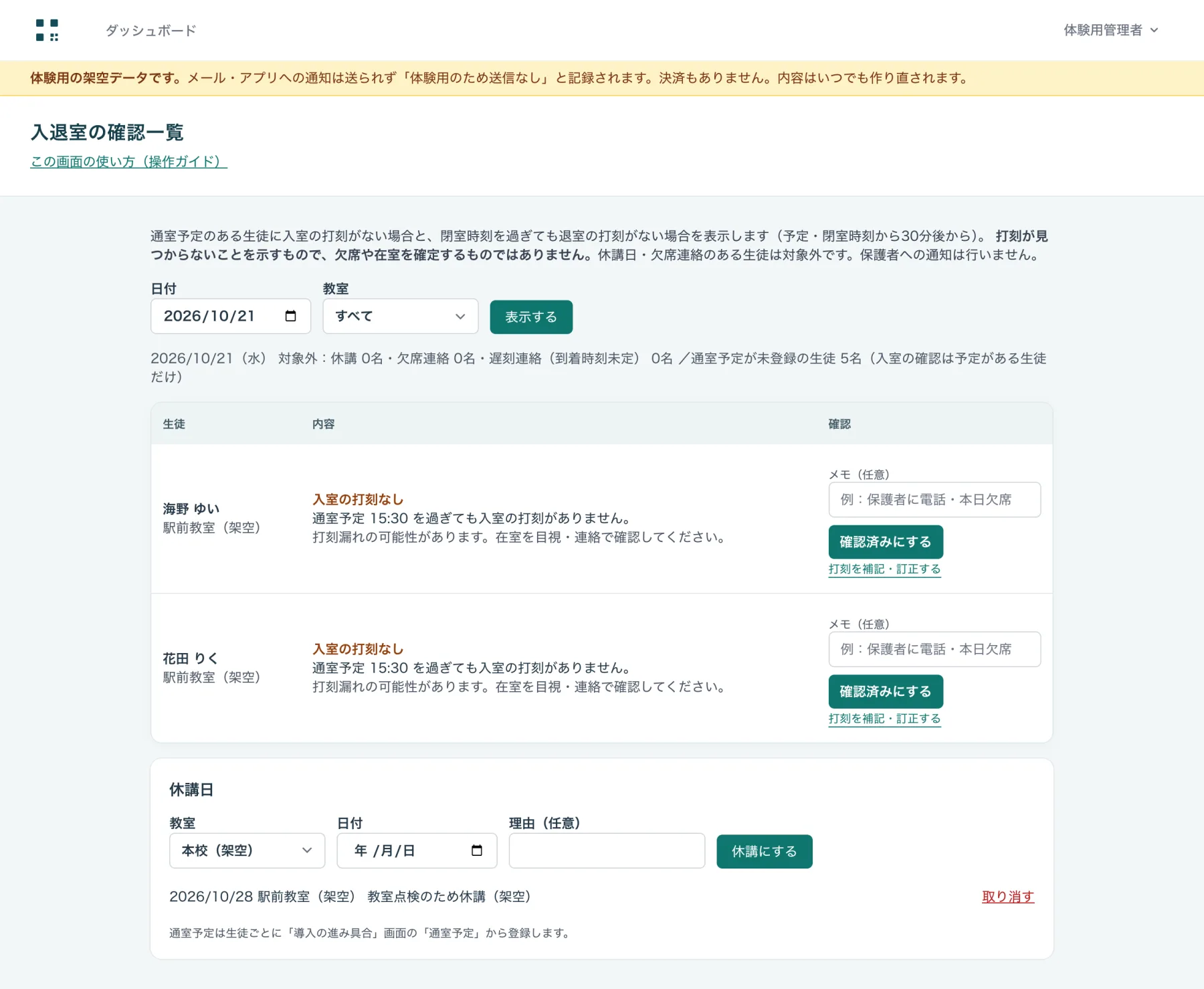Click student name 花田 りく
The height and width of the screenshot is (989, 1204).
[x=191, y=658]
